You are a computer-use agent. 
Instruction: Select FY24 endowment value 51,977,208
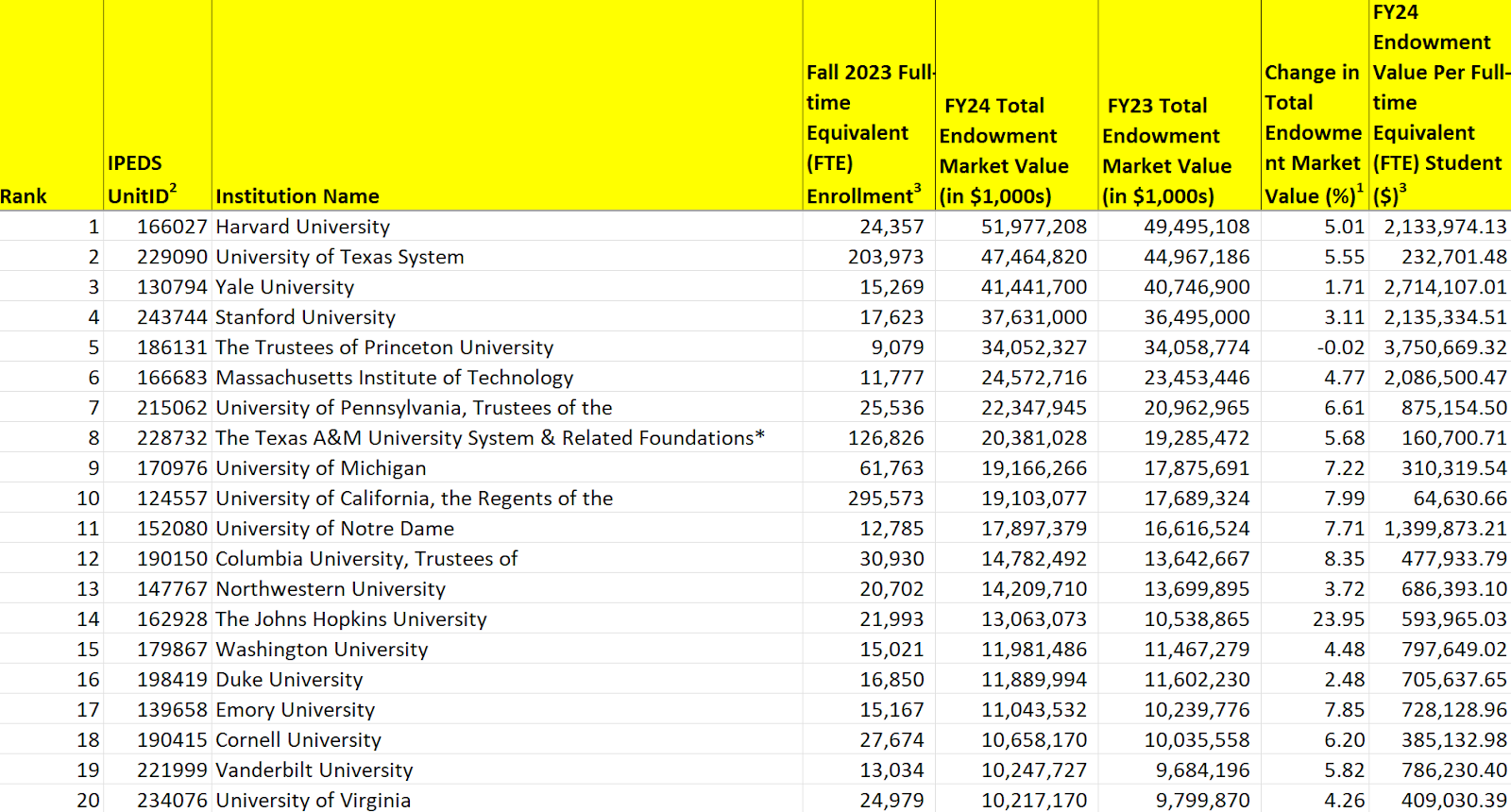[1016, 226]
